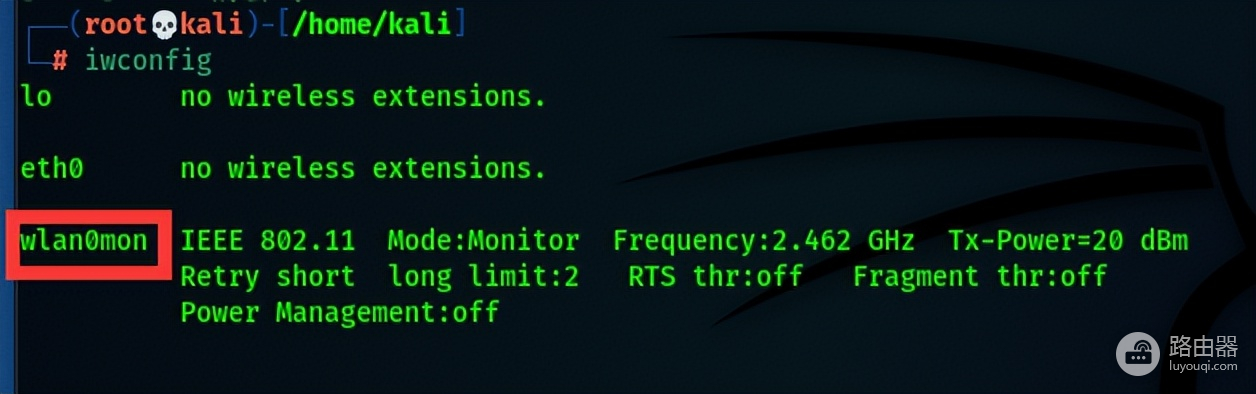The height and width of the screenshot is (394, 1256).
Task: Click the skull icon in the prompt
Action: coord(165,22)
